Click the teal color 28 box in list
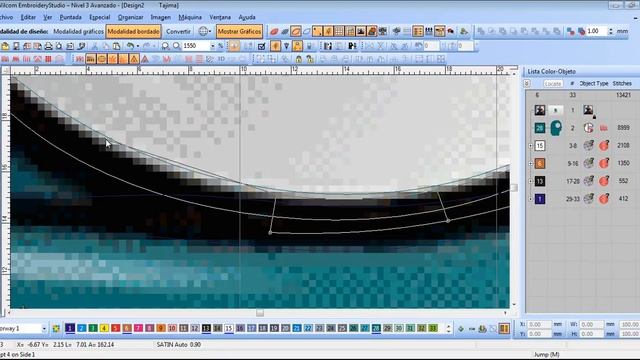This screenshot has width=640, height=360. point(540,128)
